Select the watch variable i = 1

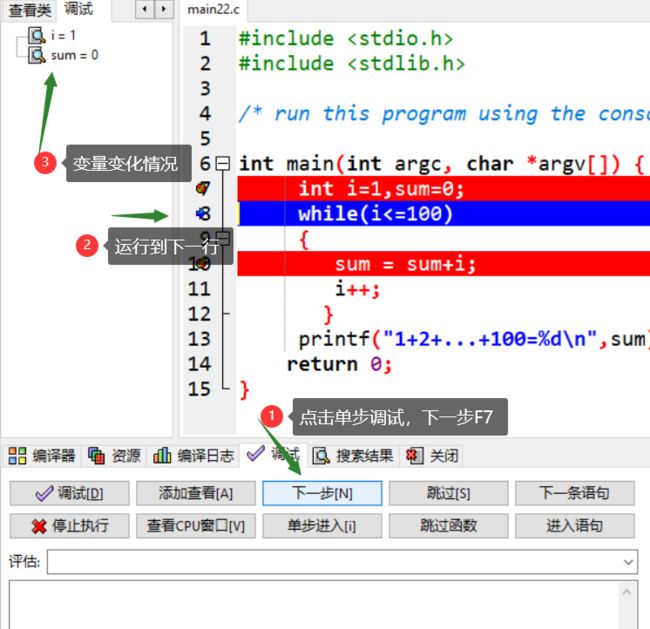[x=63, y=36]
